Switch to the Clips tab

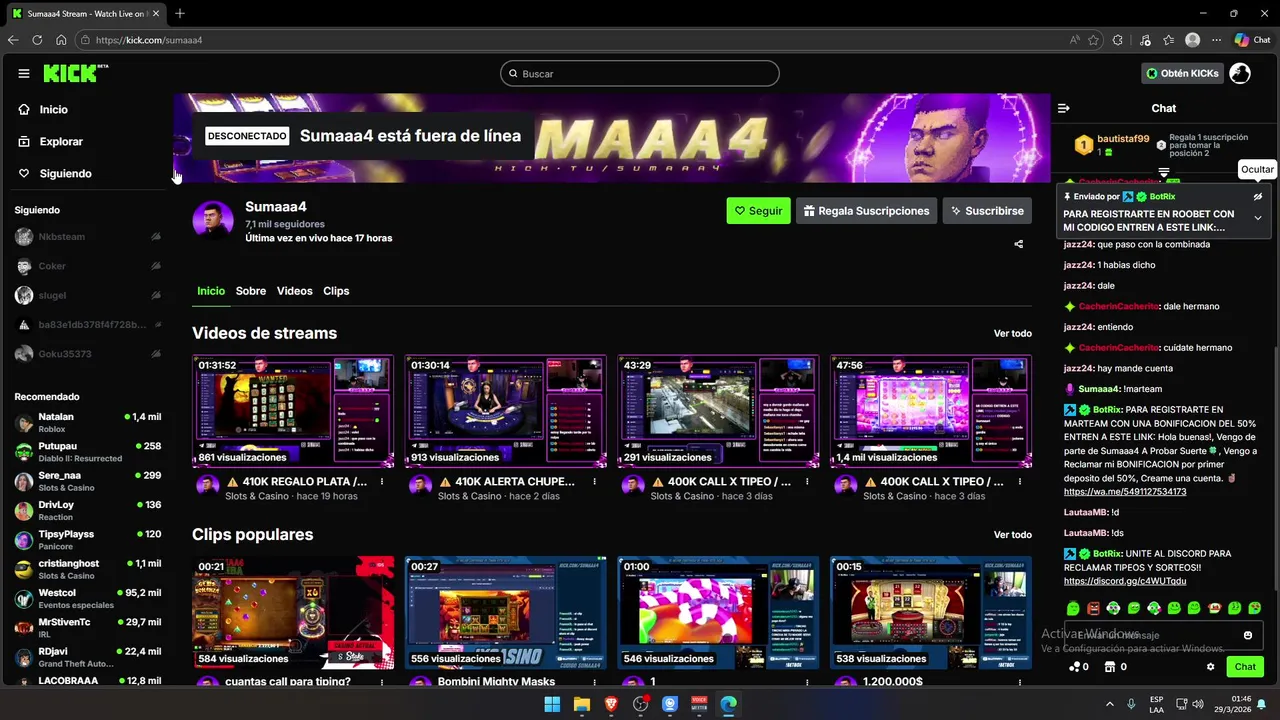click(x=336, y=291)
